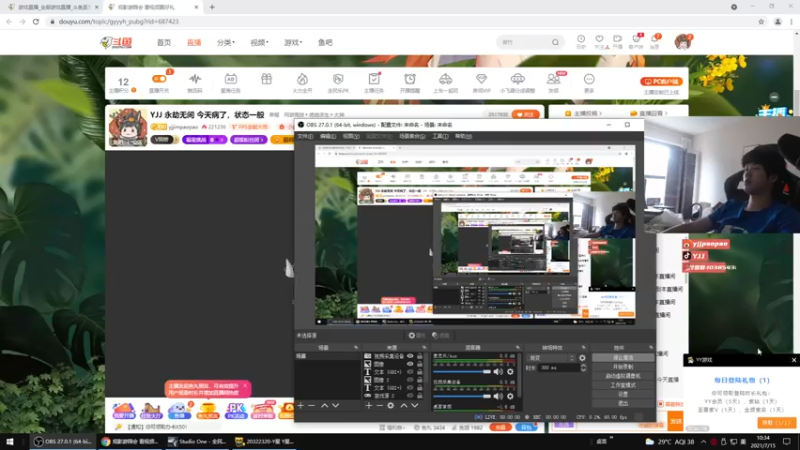Move scene up with arrow
Viewport: 800px width, 450px height.
tap(324, 406)
